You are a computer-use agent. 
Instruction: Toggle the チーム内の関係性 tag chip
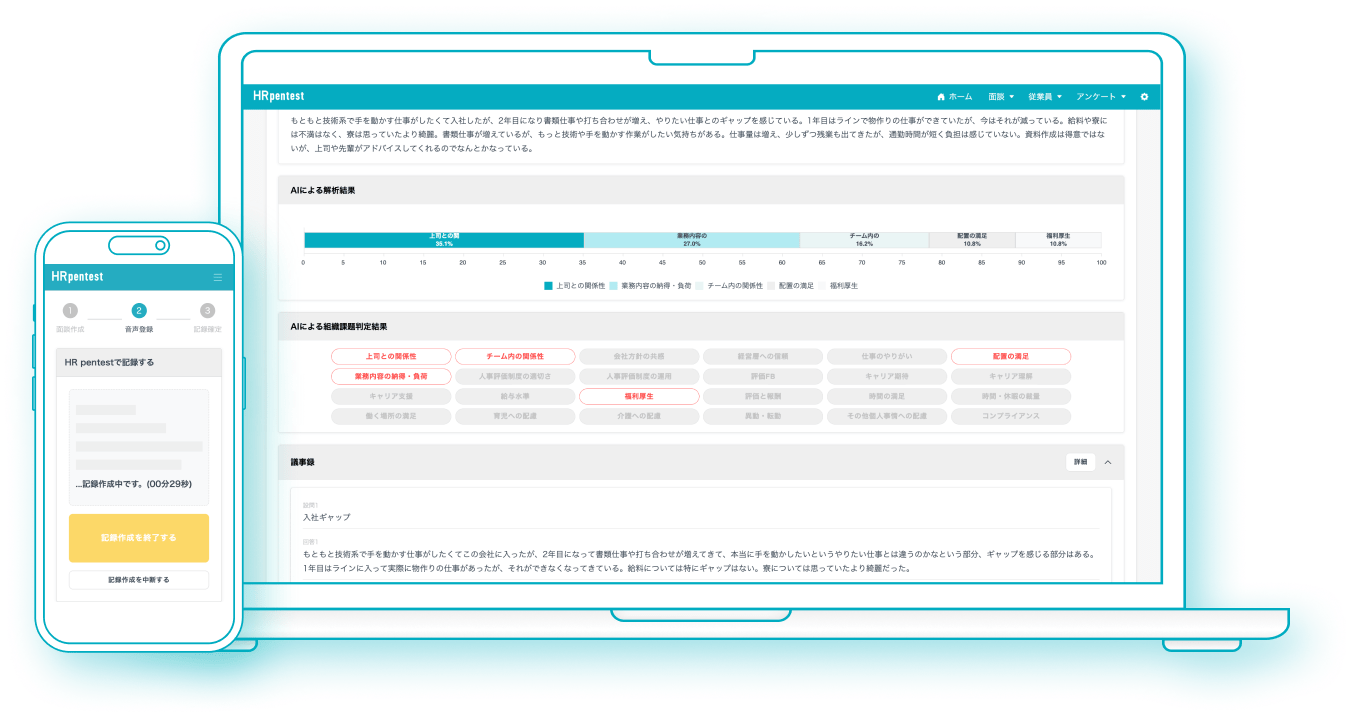(516, 355)
